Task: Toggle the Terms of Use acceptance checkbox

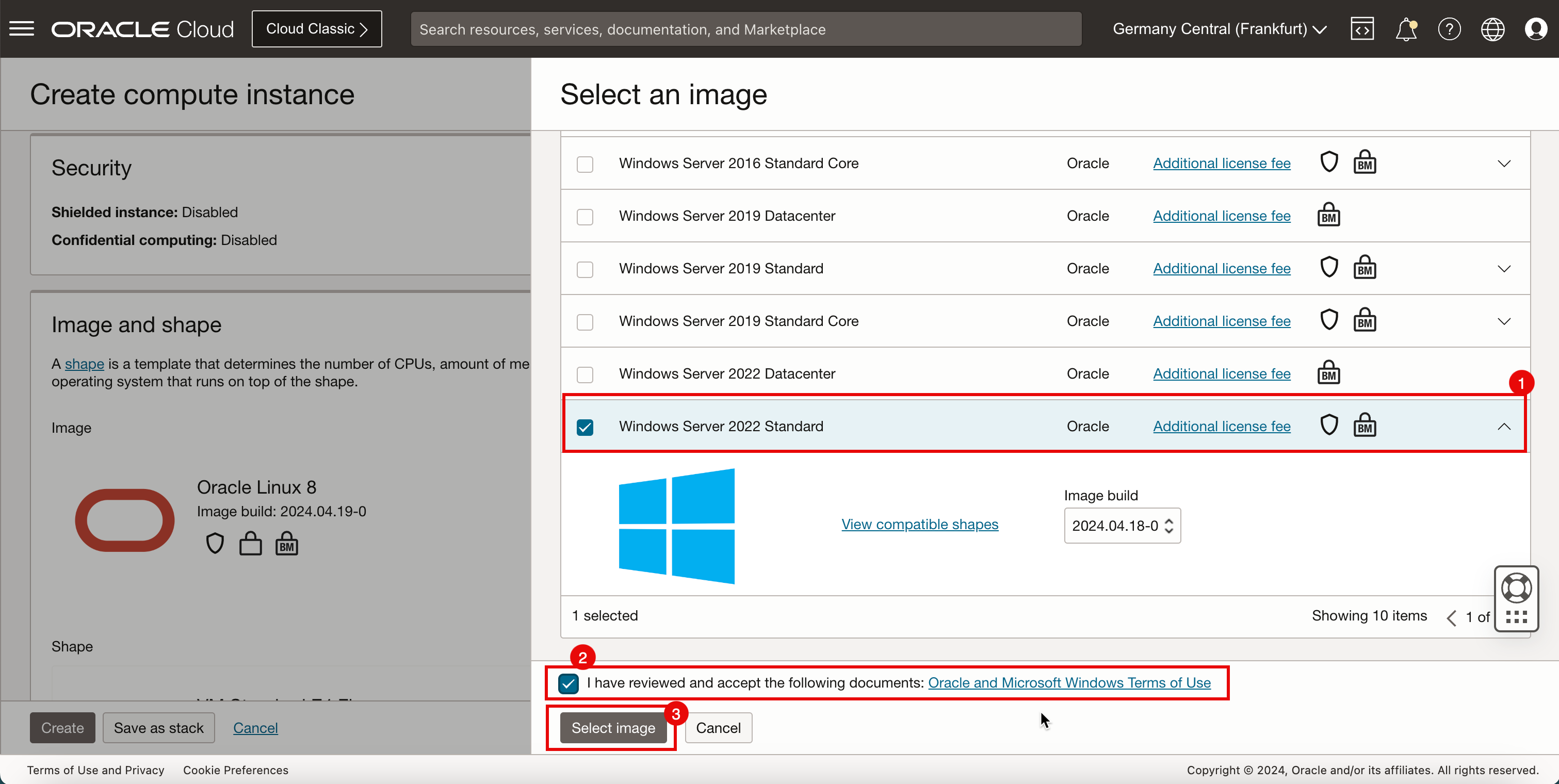Action: click(x=568, y=682)
